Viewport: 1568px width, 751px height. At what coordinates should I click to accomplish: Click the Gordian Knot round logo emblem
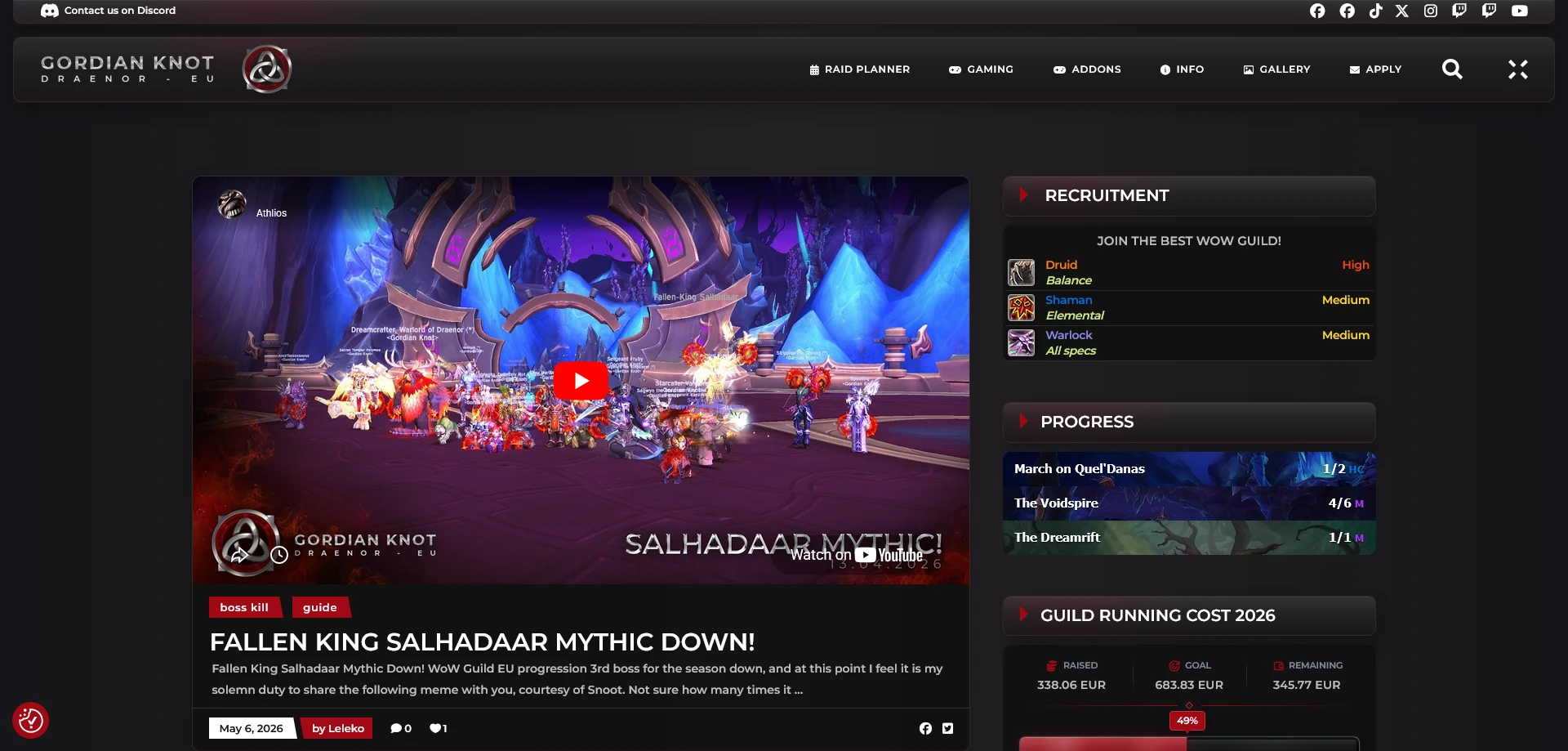(x=266, y=69)
